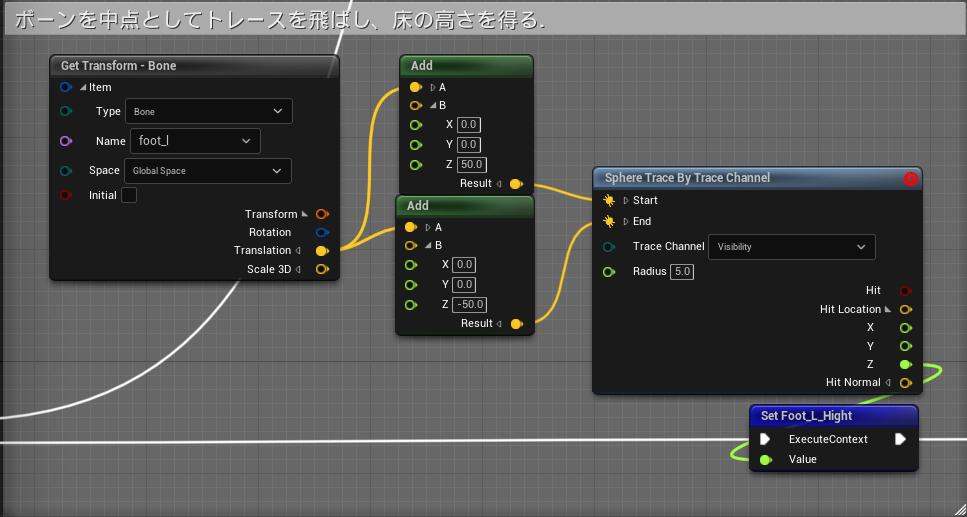Viewport: 967px width, 517px height.
Task: Expand the Translation output arrow
Action: click(x=298, y=250)
